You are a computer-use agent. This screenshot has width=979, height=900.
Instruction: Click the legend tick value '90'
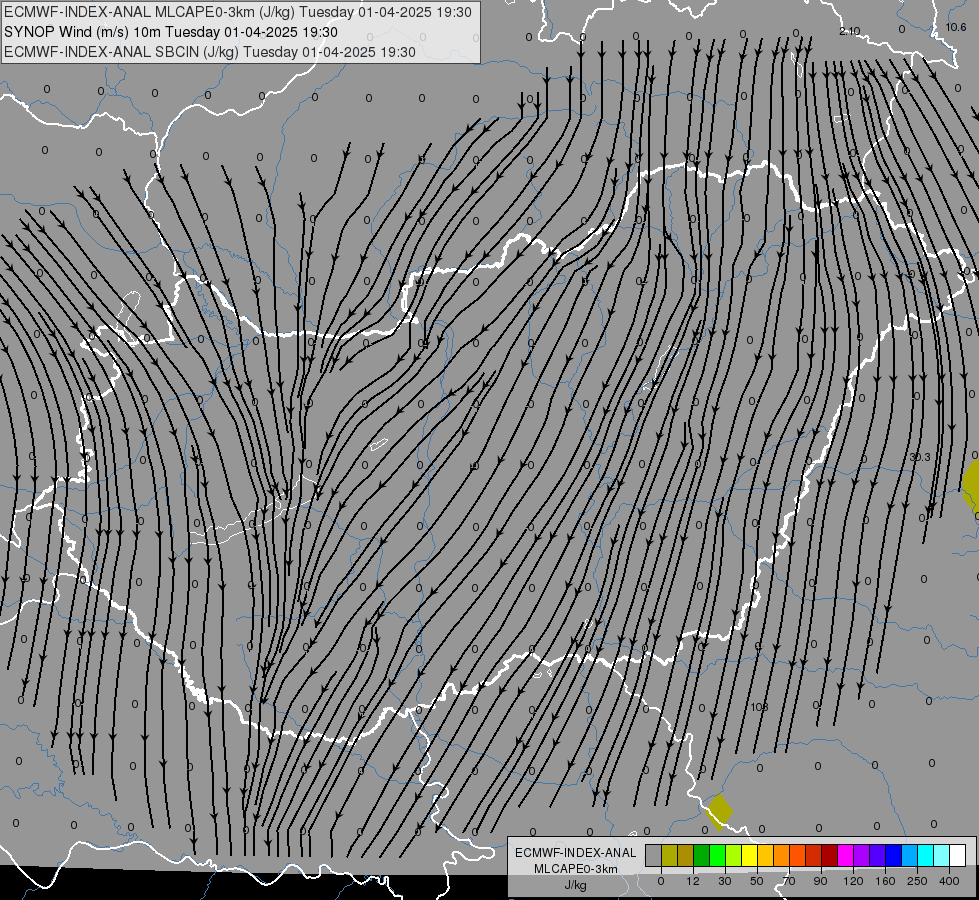(820, 881)
